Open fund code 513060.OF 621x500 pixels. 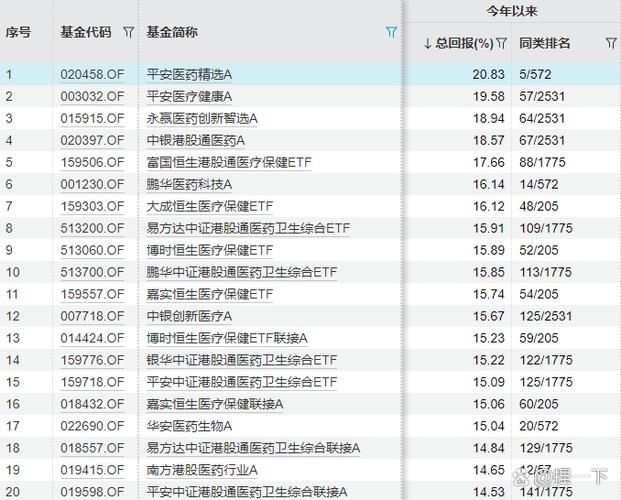[92, 250]
